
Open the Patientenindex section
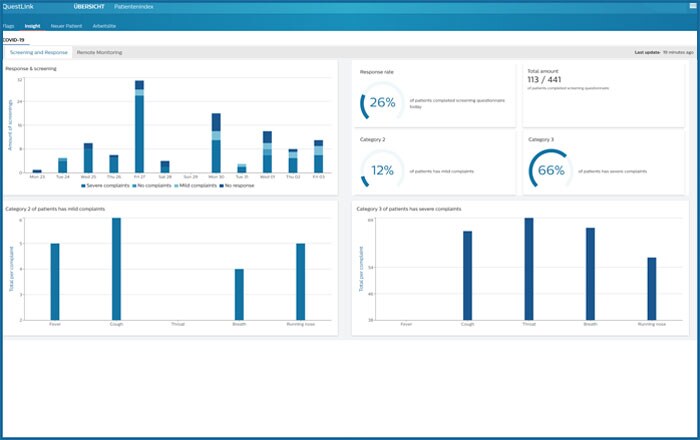[133, 7]
